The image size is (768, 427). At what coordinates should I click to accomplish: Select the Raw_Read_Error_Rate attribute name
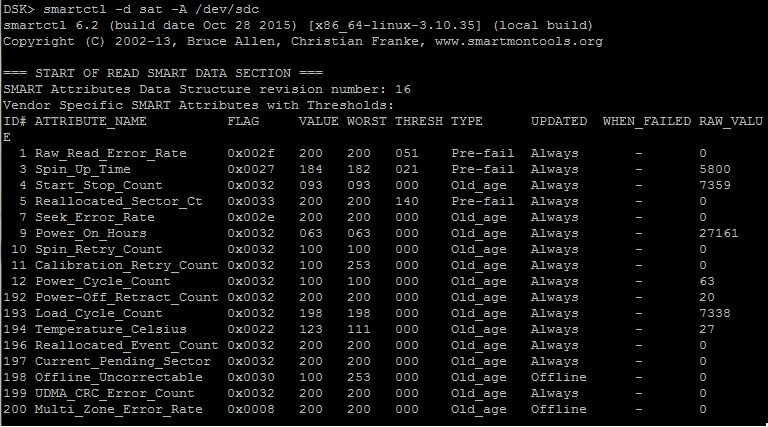coord(110,153)
